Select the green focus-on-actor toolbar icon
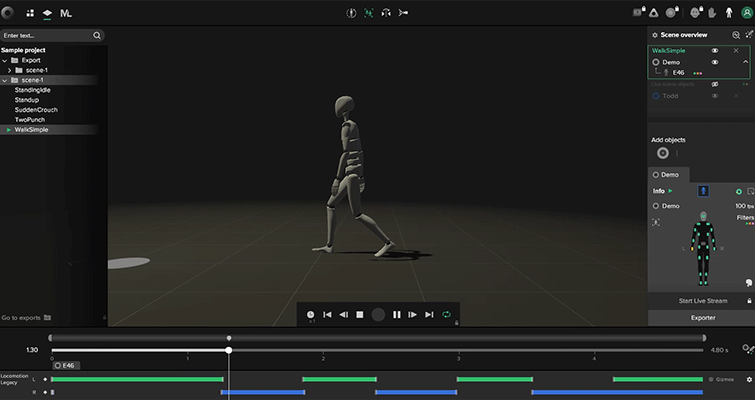Image resolution: width=755 pixels, height=400 pixels. pyautogui.click(x=368, y=13)
